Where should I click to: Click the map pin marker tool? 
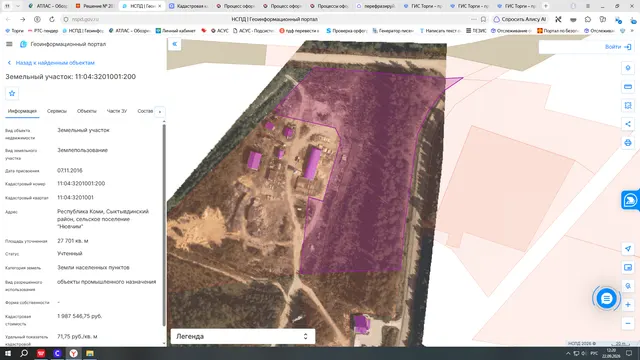(x=628, y=68)
